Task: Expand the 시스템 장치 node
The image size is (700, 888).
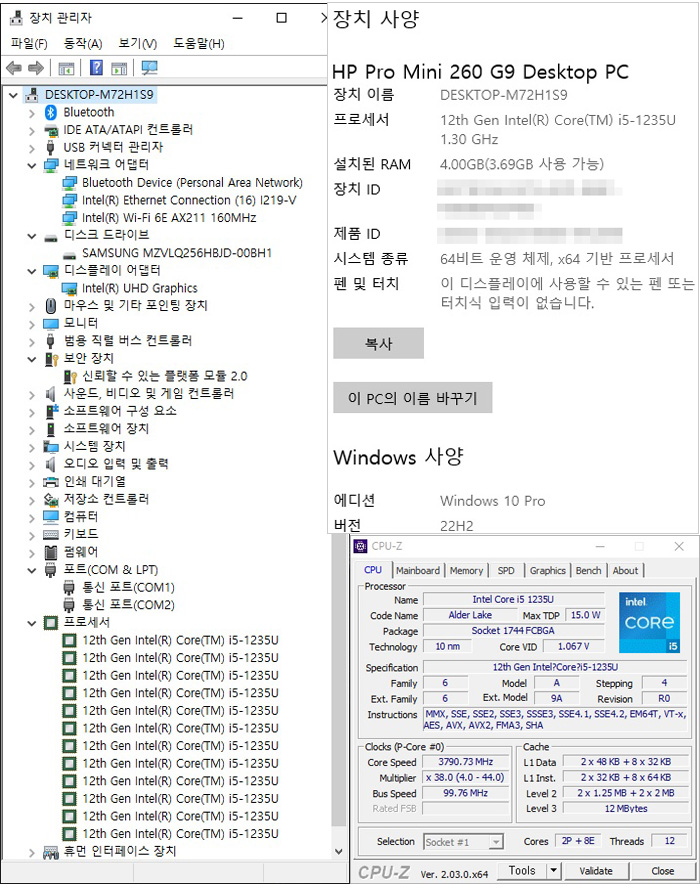Action: (x=32, y=447)
